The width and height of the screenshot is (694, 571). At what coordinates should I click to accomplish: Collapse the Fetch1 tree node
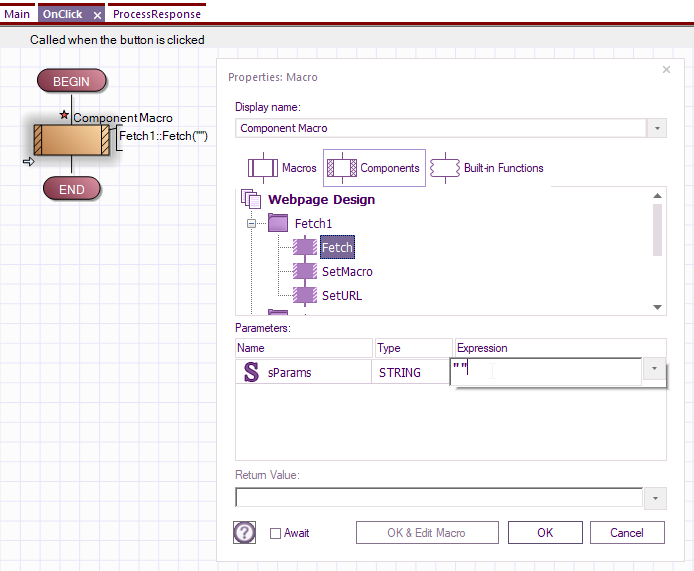[251, 224]
